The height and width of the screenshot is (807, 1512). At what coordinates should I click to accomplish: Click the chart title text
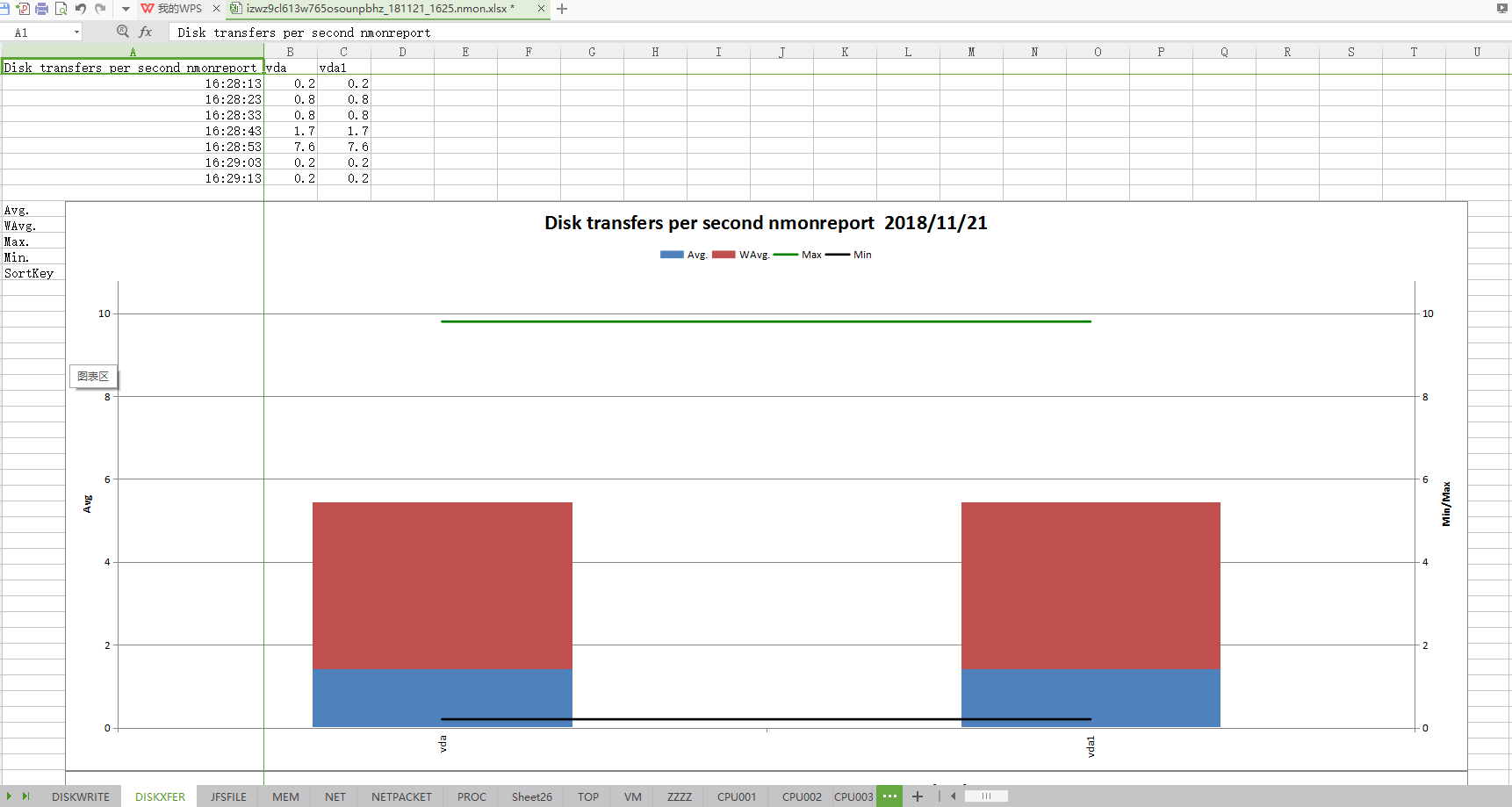pyautogui.click(x=766, y=223)
